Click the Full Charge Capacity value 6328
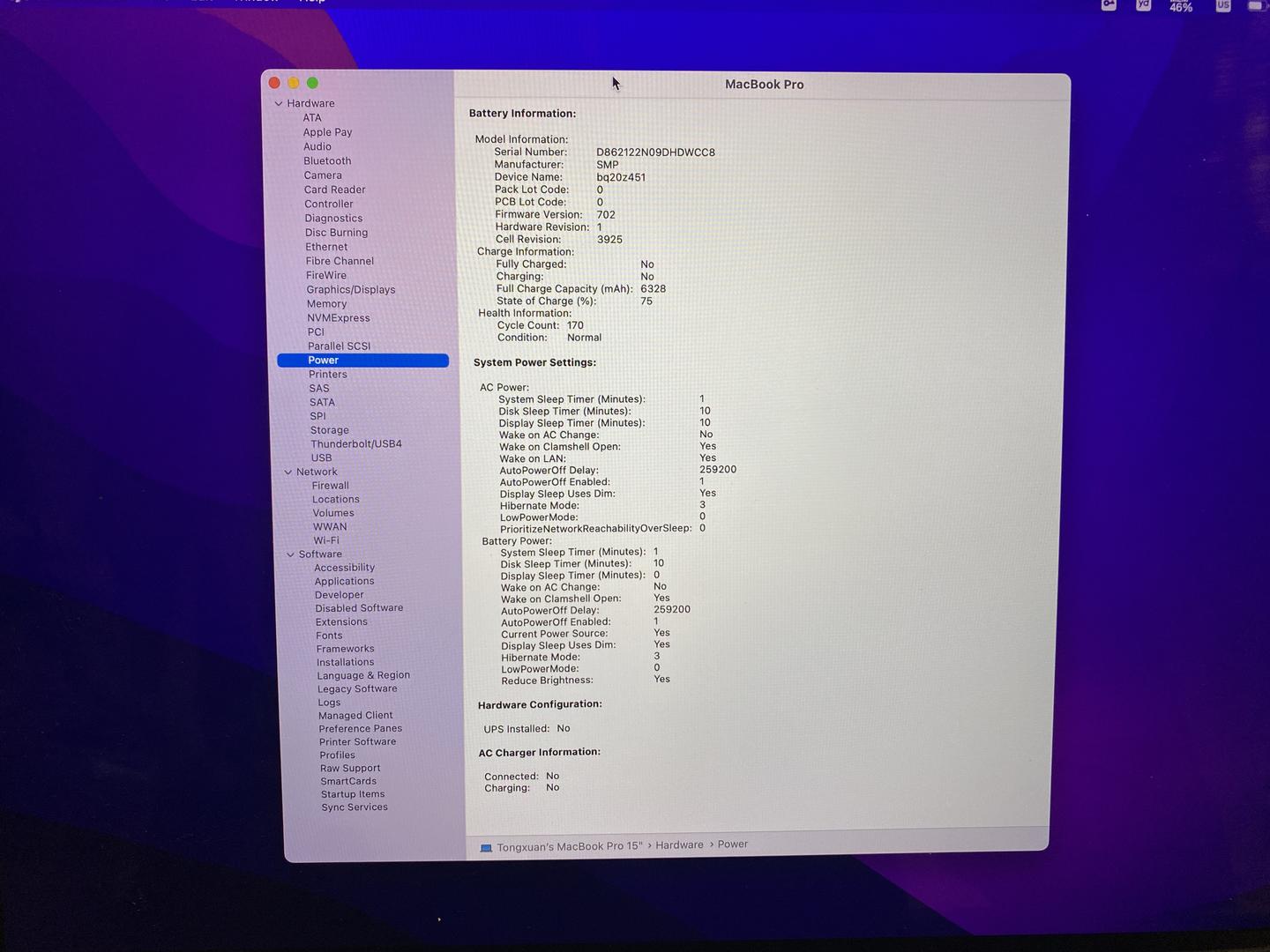The width and height of the screenshot is (1270, 952). pos(654,289)
